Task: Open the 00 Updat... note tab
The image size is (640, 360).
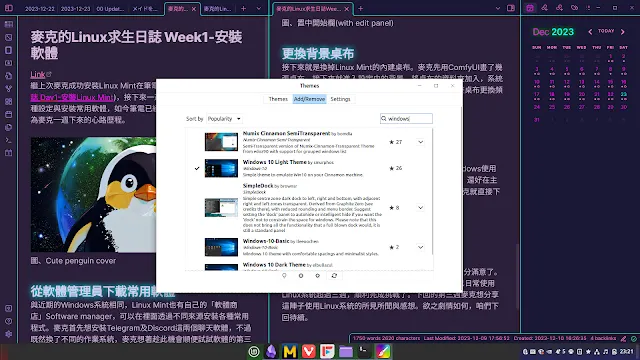Action: pyautogui.click(x=110, y=9)
